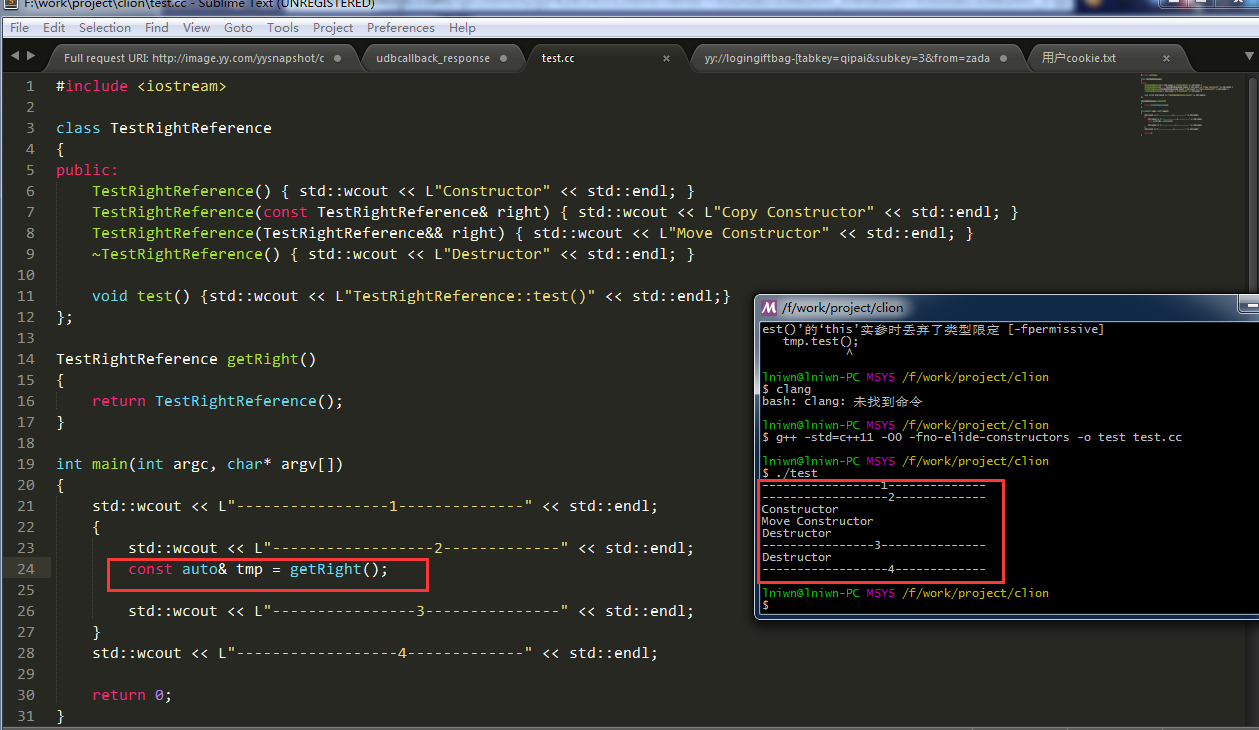Click the L"Move Constructor" line
The height and width of the screenshot is (730, 1259).
(533, 233)
